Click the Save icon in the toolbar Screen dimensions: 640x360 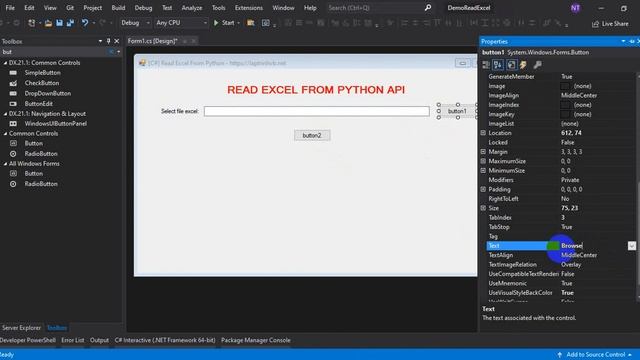pos(60,23)
